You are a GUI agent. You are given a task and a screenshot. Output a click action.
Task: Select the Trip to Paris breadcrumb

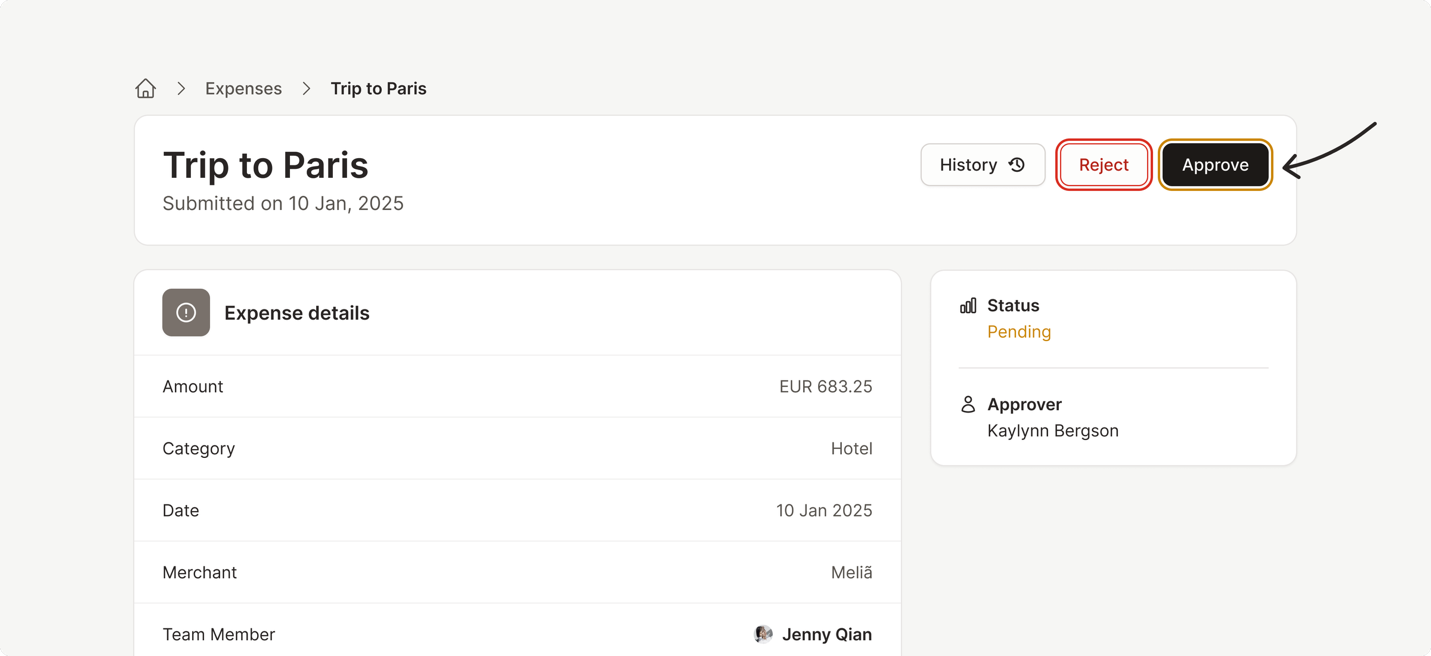(x=378, y=89)
